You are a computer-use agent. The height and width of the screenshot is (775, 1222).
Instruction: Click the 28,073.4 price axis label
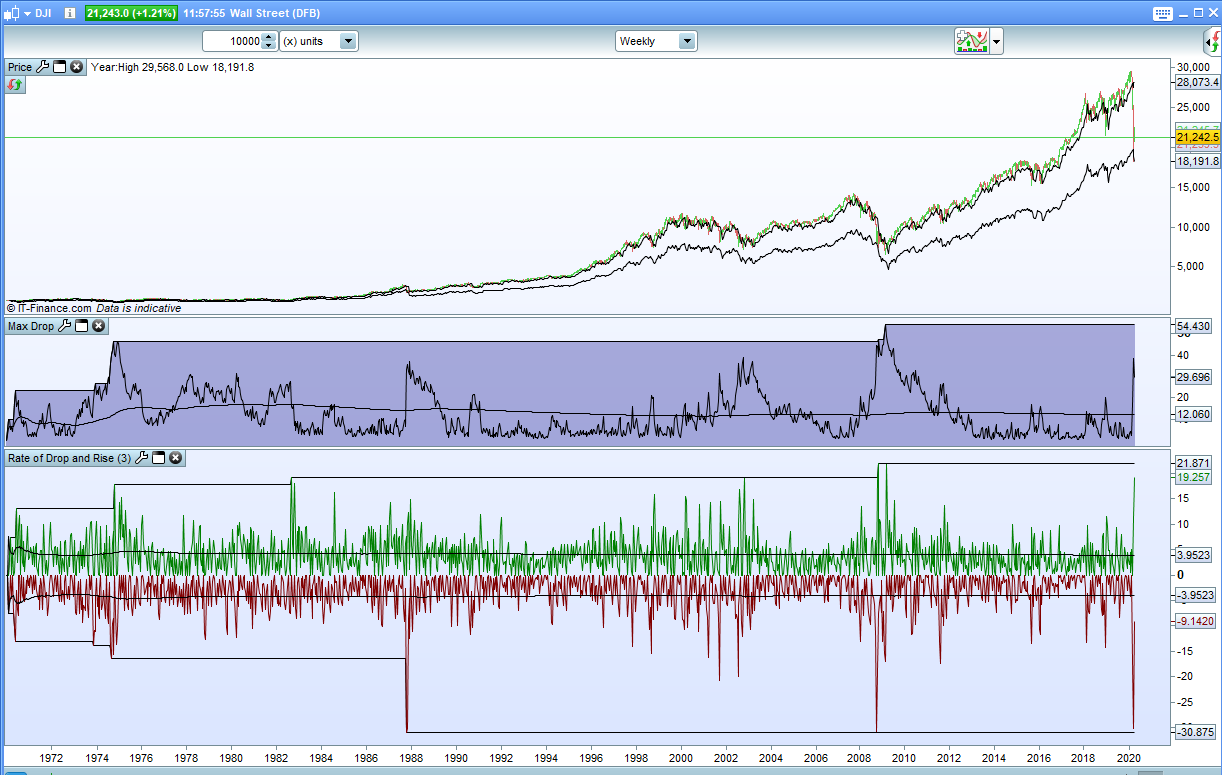1198,83
